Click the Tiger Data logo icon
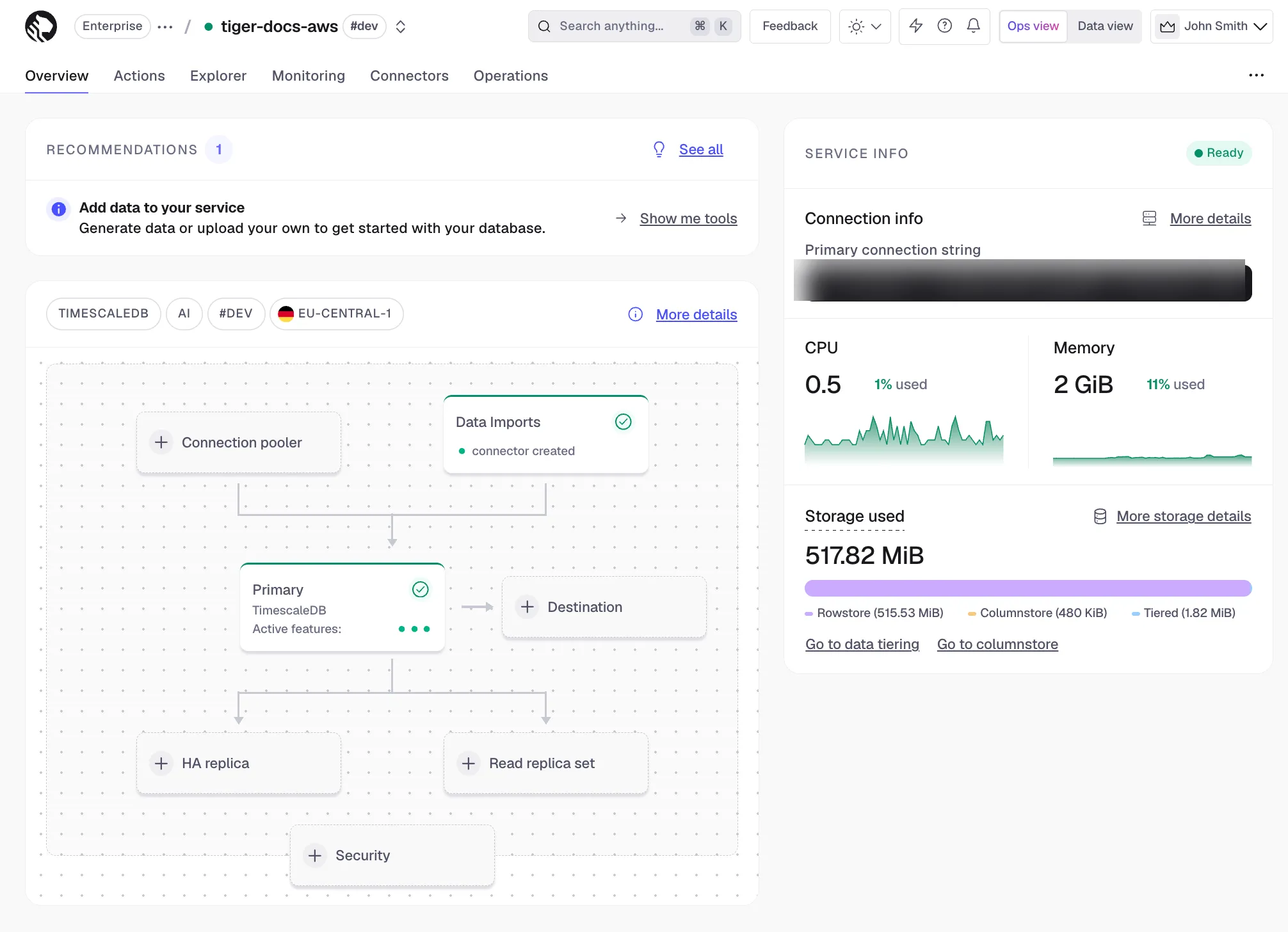The height and width of the screenshot is (932, 1288). [x=41, y=26]
